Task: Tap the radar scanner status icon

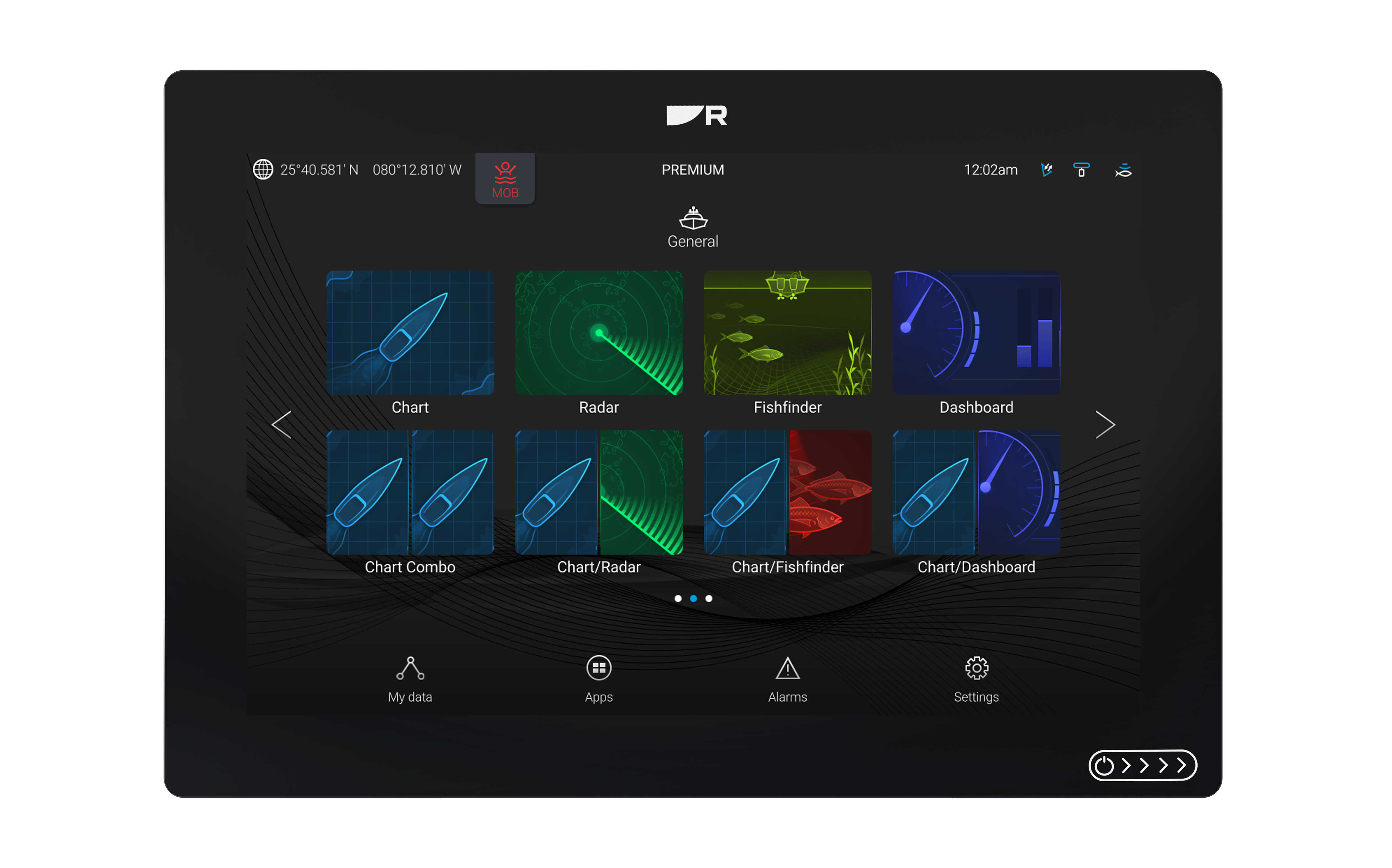Action: pos(1081,169)
